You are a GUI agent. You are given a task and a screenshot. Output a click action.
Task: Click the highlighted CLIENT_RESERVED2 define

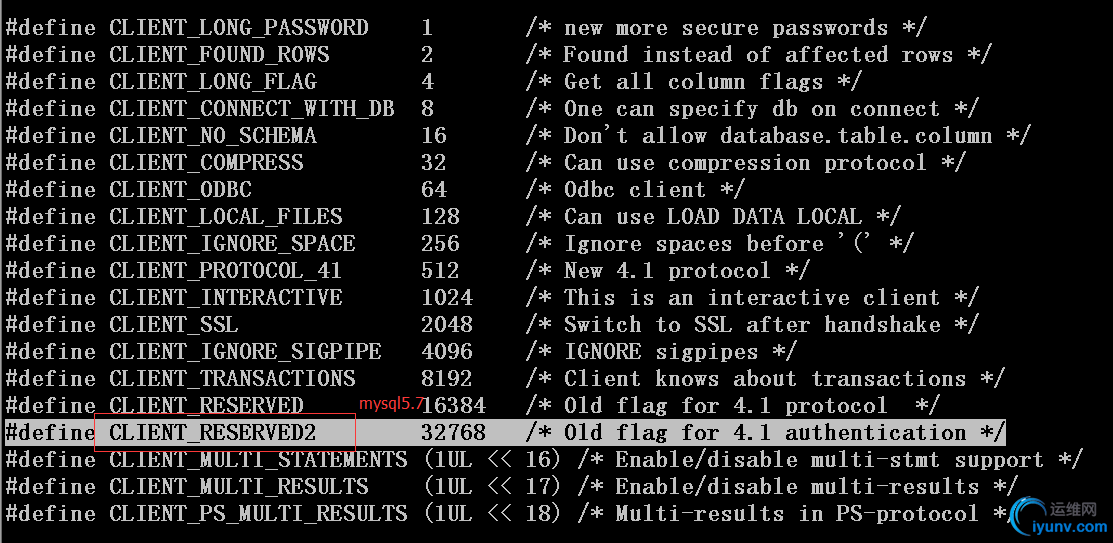tap(212, 433)
